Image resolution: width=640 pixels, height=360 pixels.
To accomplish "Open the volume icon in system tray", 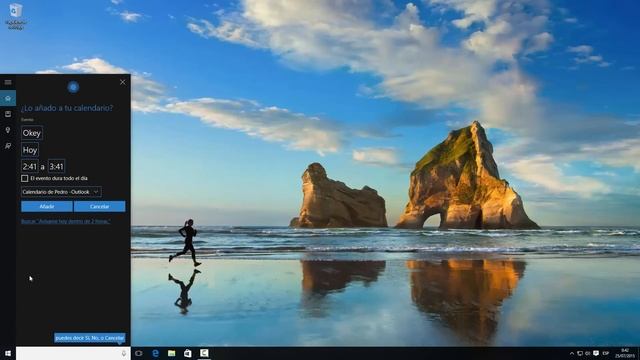I will [588, 353].
